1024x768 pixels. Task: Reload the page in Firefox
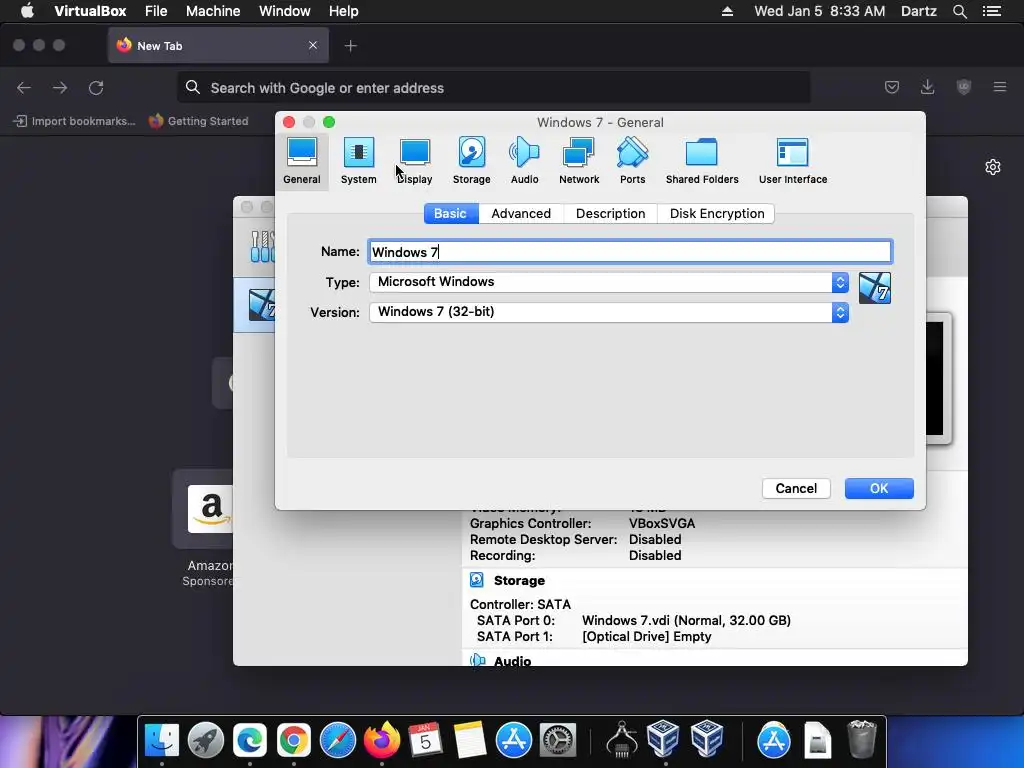pyautogui.click(x=96, y=88)
